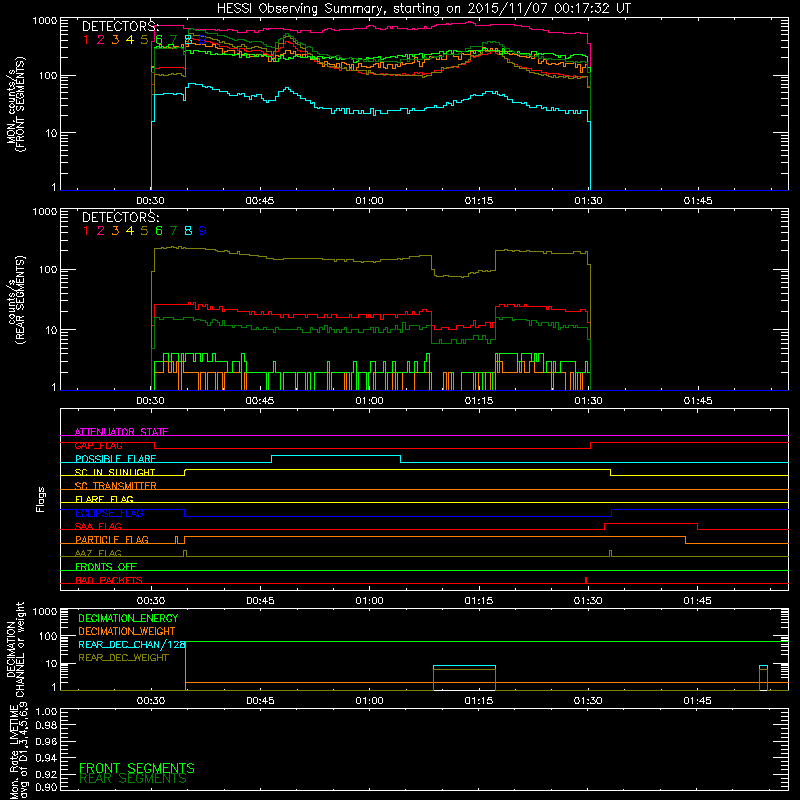Select the 'DECIMATION_WEIGHT' legend label
Image resolution: width=800 pixels, height=800 pixels.
pos(127,631)
